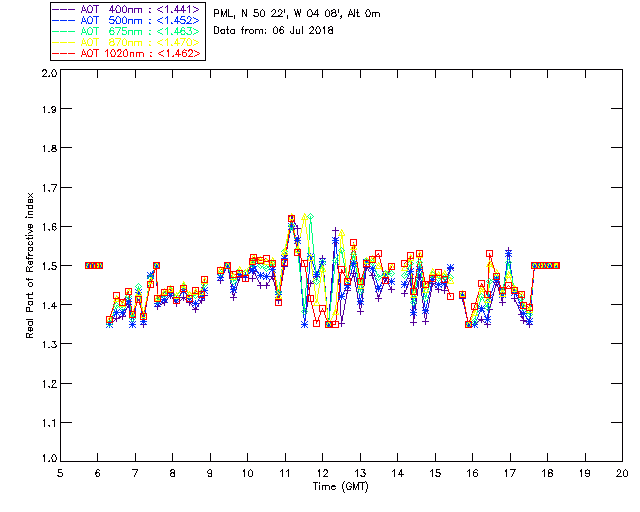Click the cluster of 1.5 markers near hour 6
640x512 pixels.
pyautogui.click(x=94, y=265)
